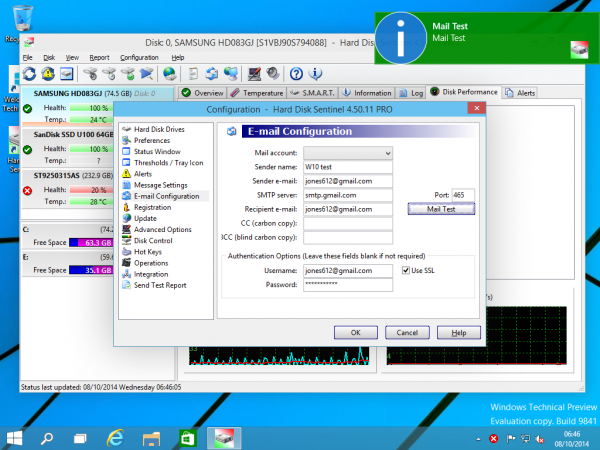This screenshot has width=600, height=450.
Task: Click the Sender name input field
Action: (348, 167)
